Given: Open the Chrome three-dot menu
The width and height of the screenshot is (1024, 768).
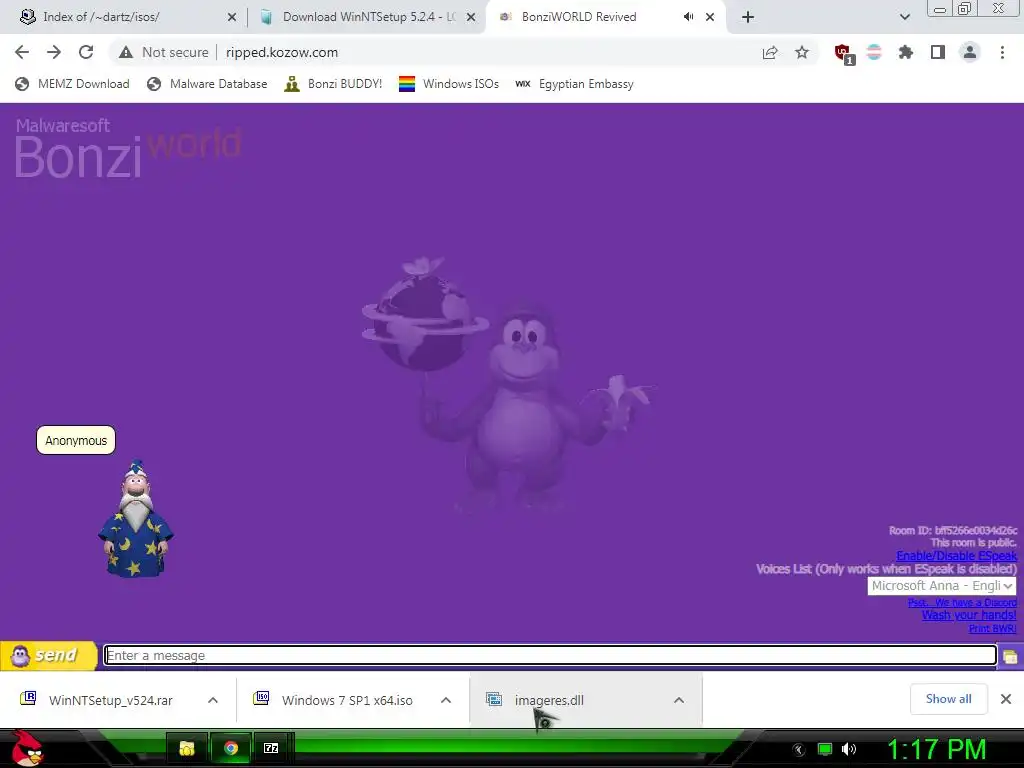Looking at the screenshot, I should 1002,52.
